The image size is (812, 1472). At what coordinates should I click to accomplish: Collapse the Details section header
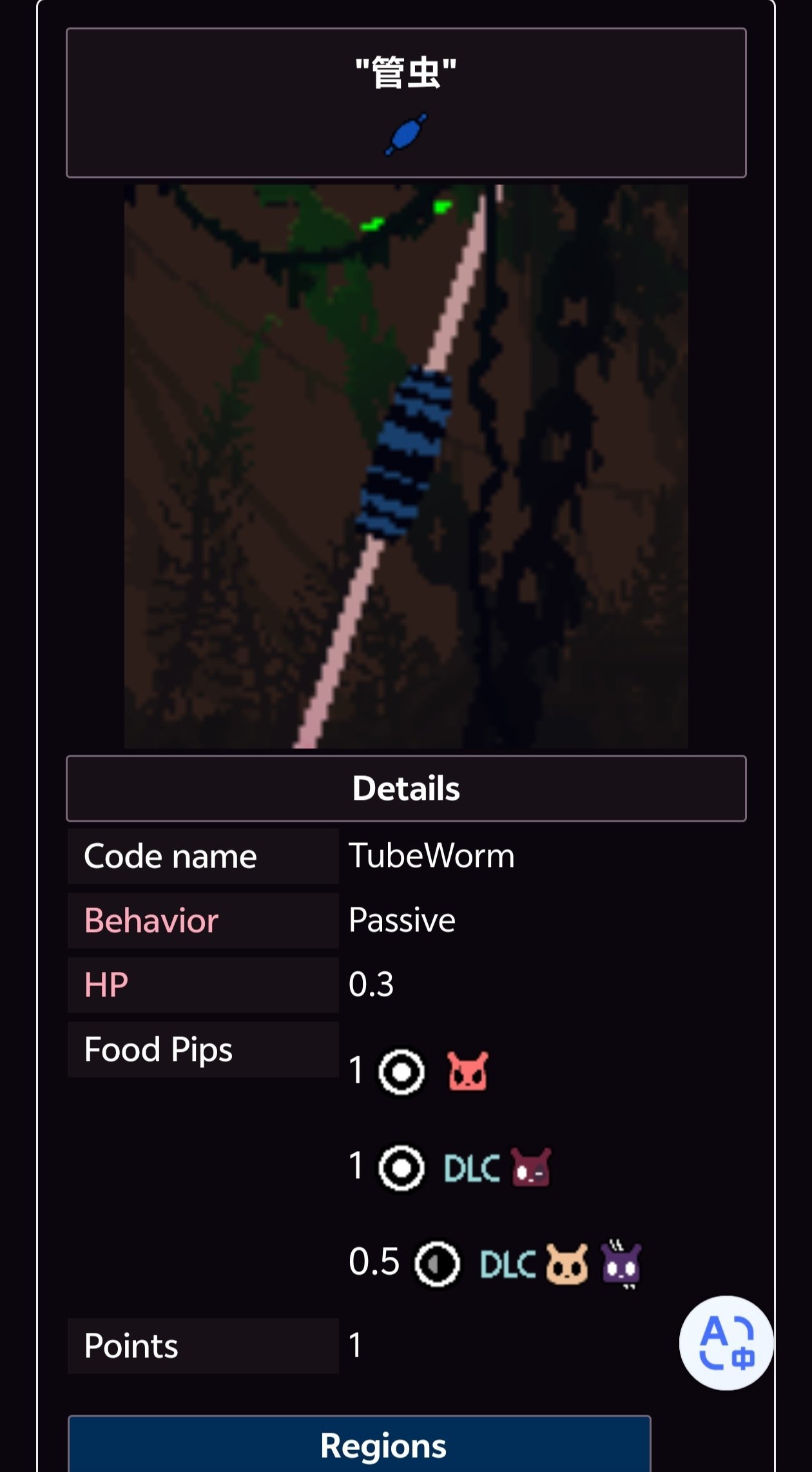[x=406, y=788]
